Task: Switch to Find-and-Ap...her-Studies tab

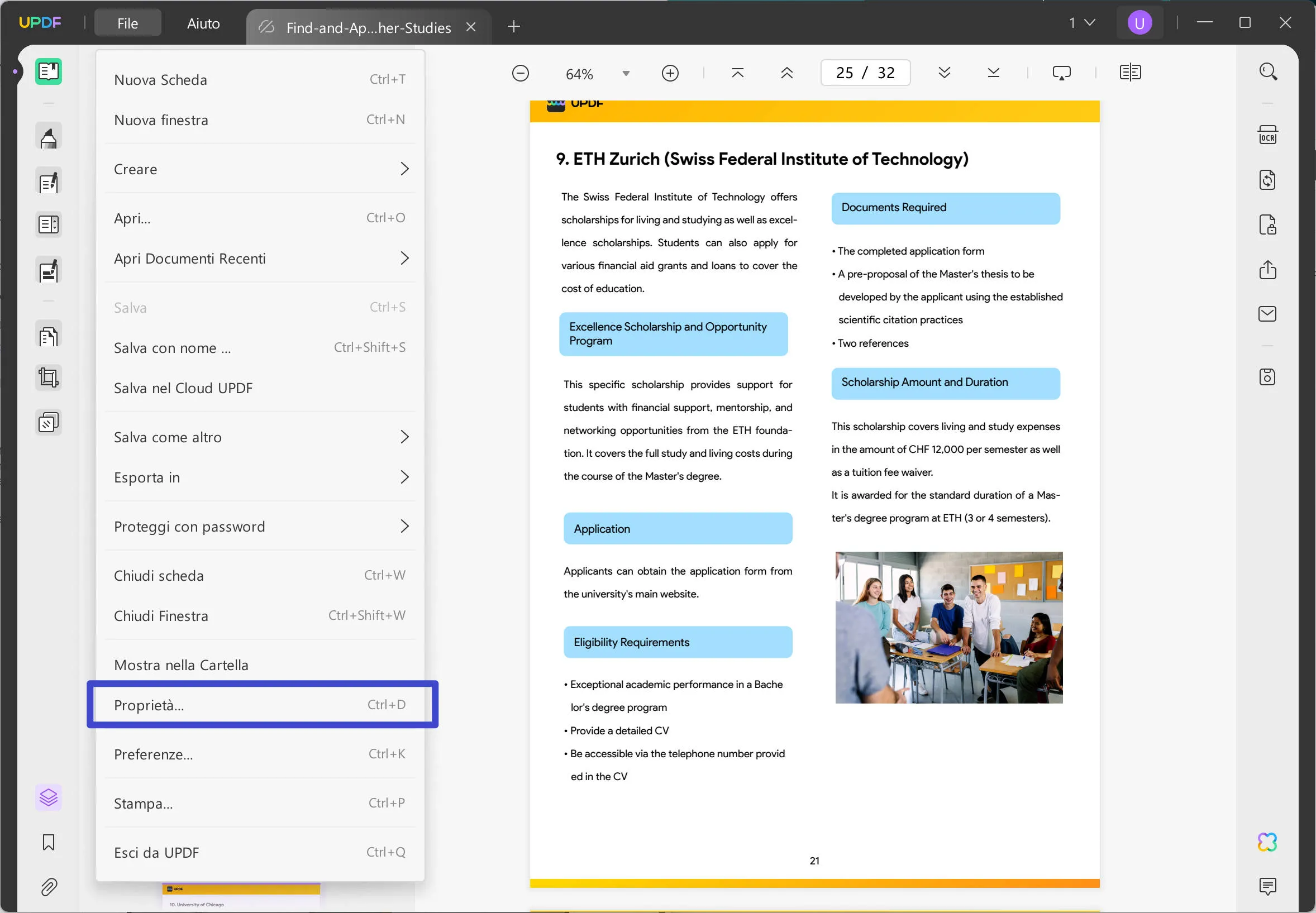Action: [x=369, y=27]
